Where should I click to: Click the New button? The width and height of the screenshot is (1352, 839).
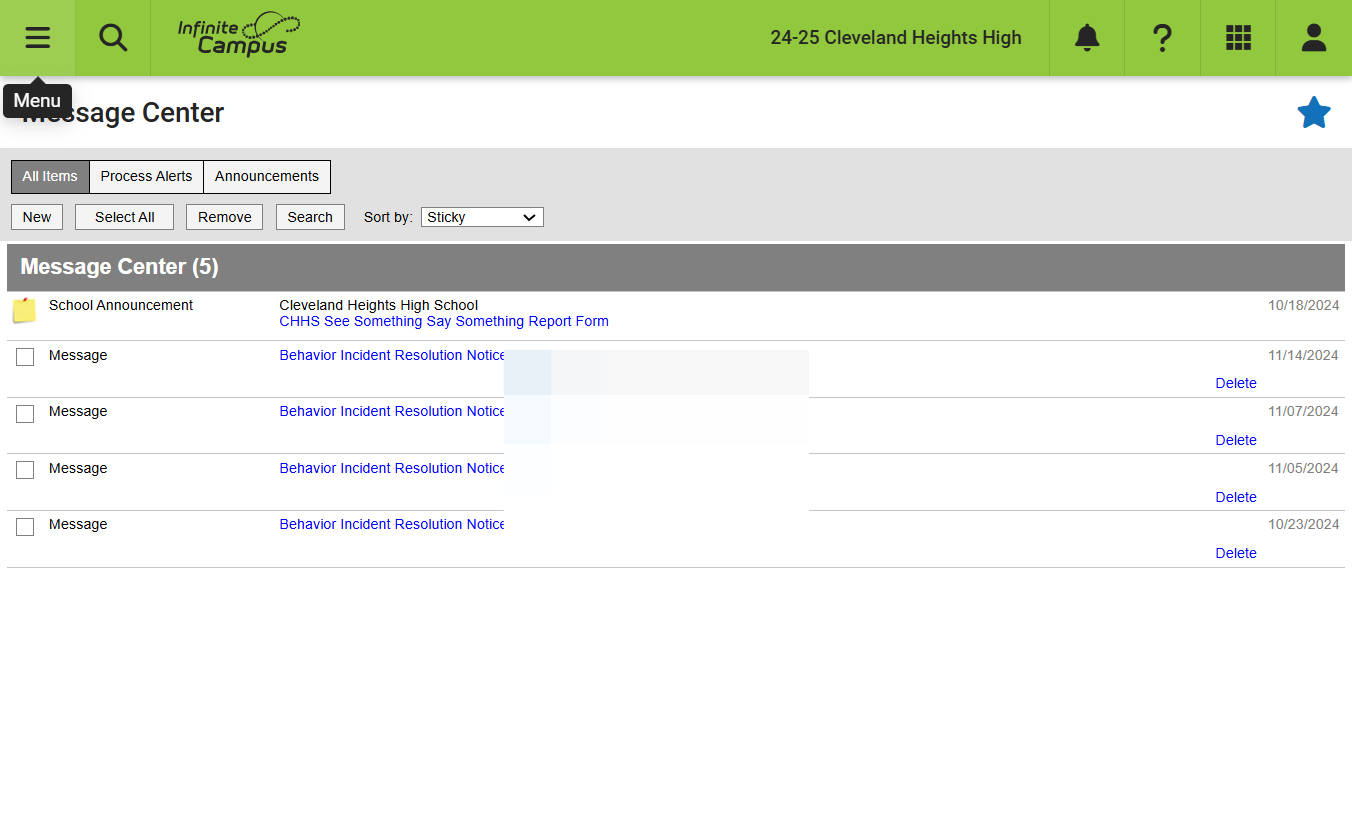point(37,217)
